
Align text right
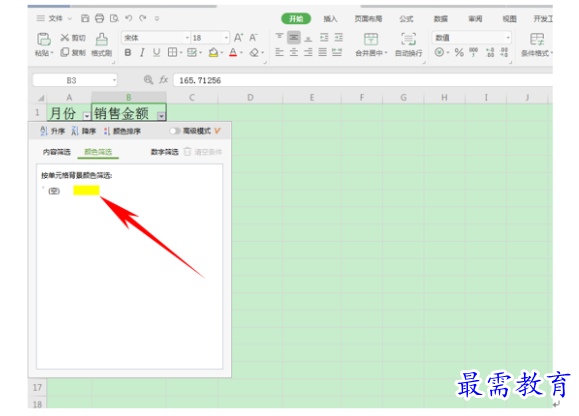point(308,52)
